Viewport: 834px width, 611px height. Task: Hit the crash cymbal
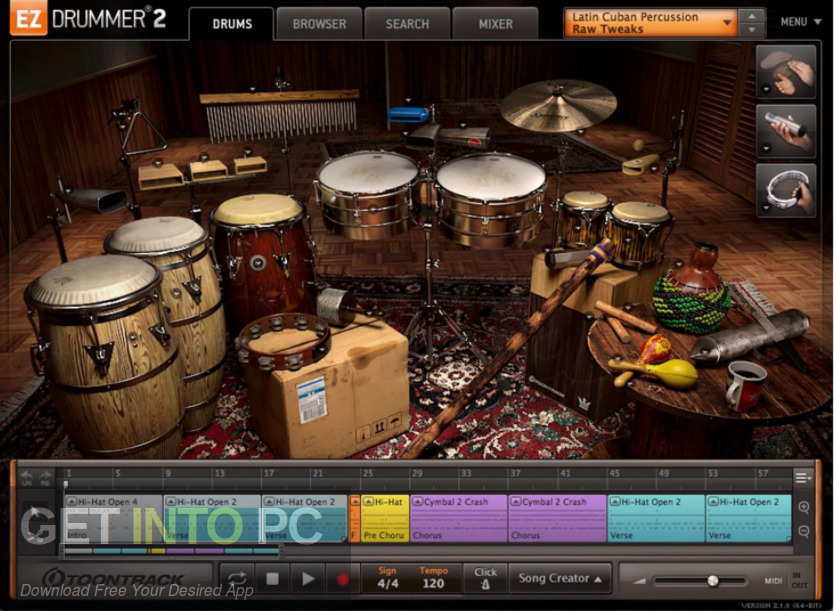point(557,105)
